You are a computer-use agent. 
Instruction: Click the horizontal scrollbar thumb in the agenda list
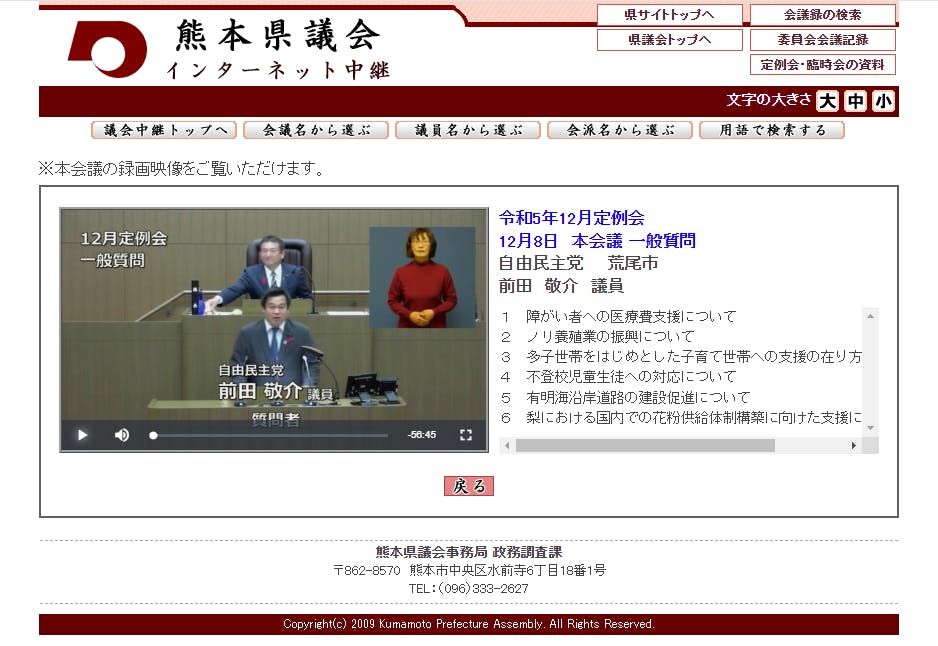645,446
